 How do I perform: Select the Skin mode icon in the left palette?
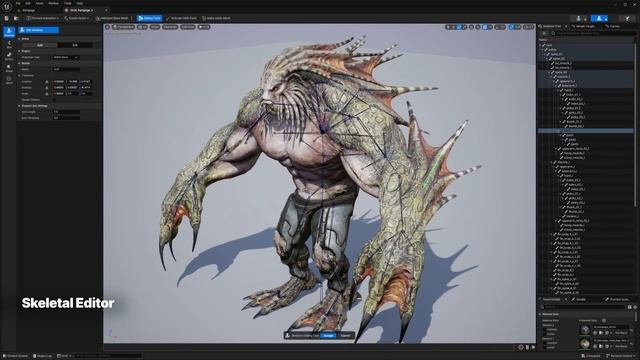coord(9,44)
